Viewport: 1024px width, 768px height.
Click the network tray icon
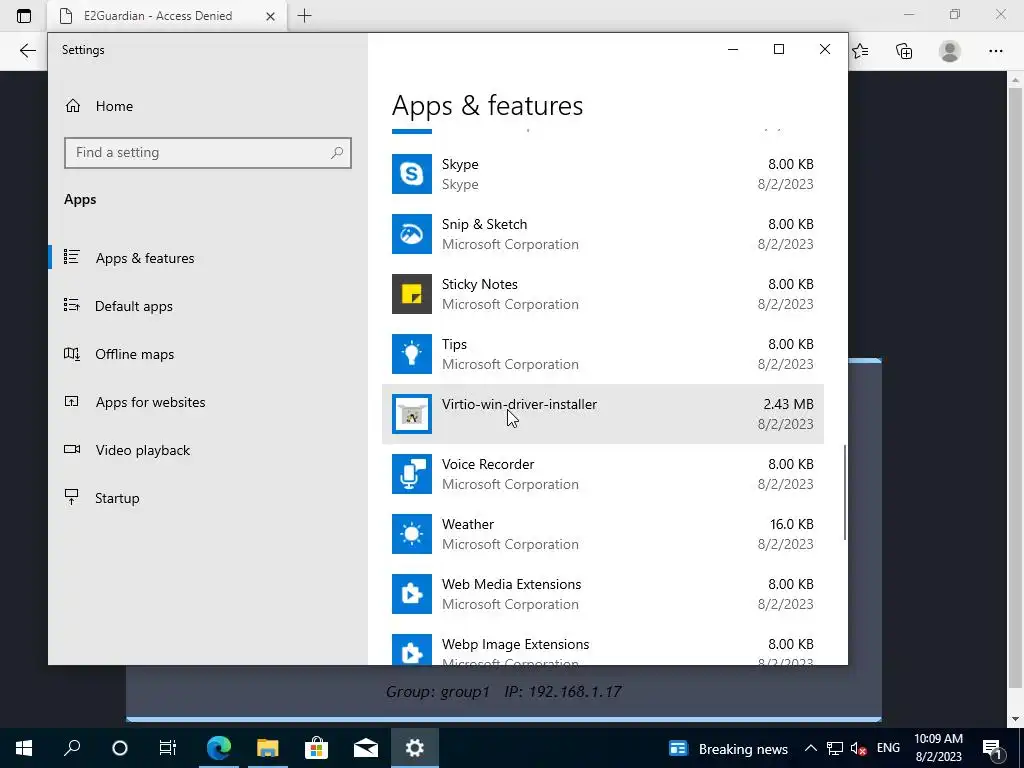[835, 748]
